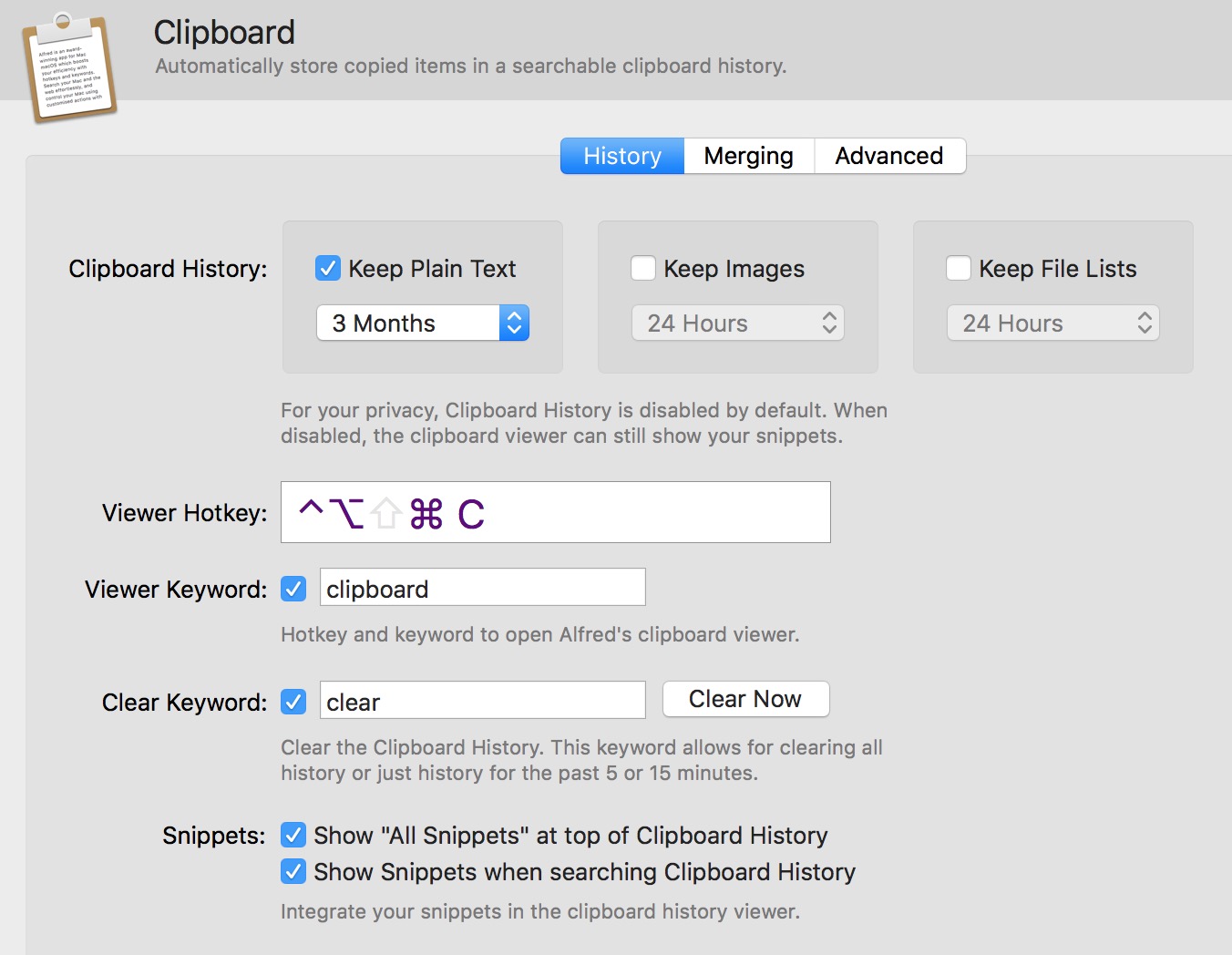Enable Keep File Lists checkbox
The width and height of the screenshot is (1232, 955).
pos(959,269)
